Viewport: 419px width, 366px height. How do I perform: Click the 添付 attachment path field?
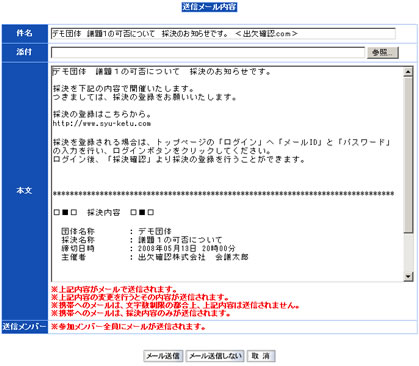pyautogui.click(x=208, y=52)
